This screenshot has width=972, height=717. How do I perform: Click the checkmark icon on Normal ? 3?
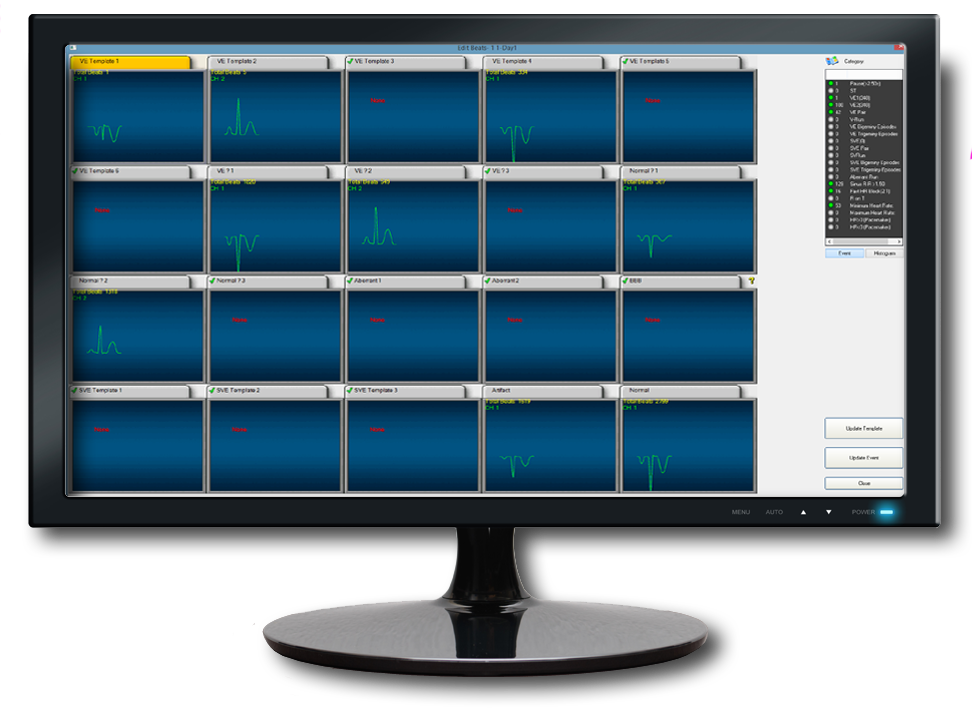(213, 282)
